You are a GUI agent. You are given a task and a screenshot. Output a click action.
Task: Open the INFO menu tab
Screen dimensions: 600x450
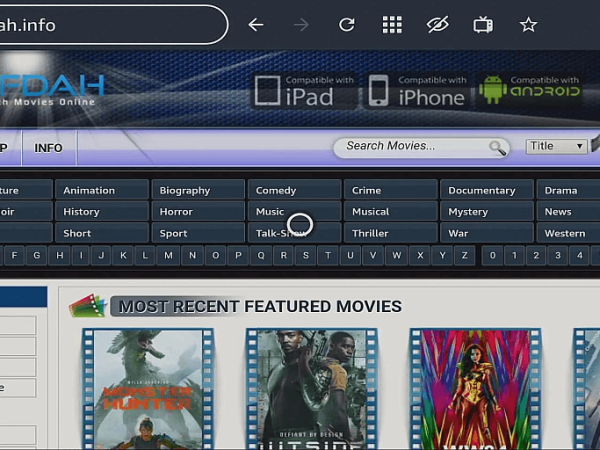pyautogui.click(x=49, y=148)
